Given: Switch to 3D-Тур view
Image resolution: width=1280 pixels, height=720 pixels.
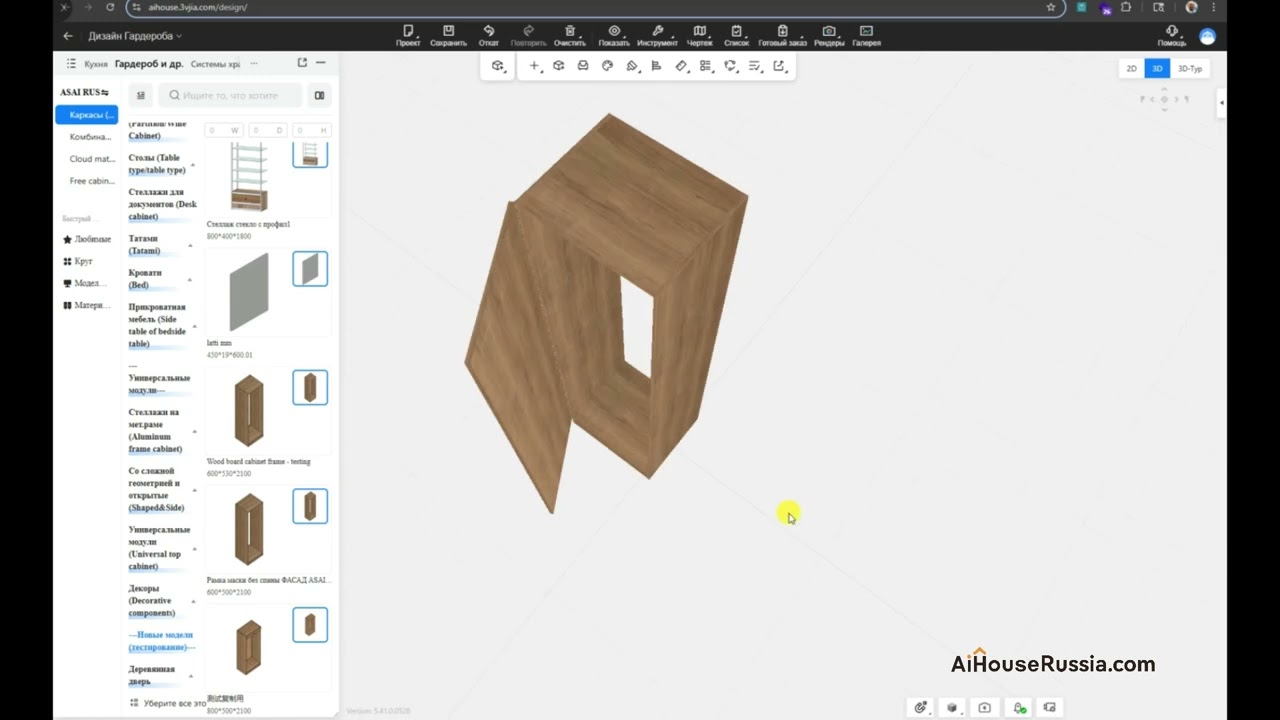Looking at the screenshot, I should tap(1190, 69).
